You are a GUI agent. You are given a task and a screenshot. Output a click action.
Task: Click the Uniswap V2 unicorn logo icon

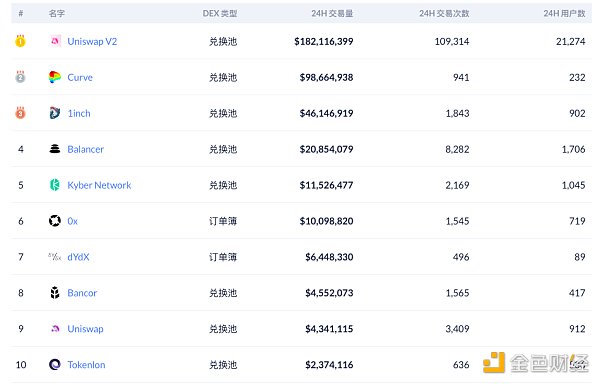(55, 41)
